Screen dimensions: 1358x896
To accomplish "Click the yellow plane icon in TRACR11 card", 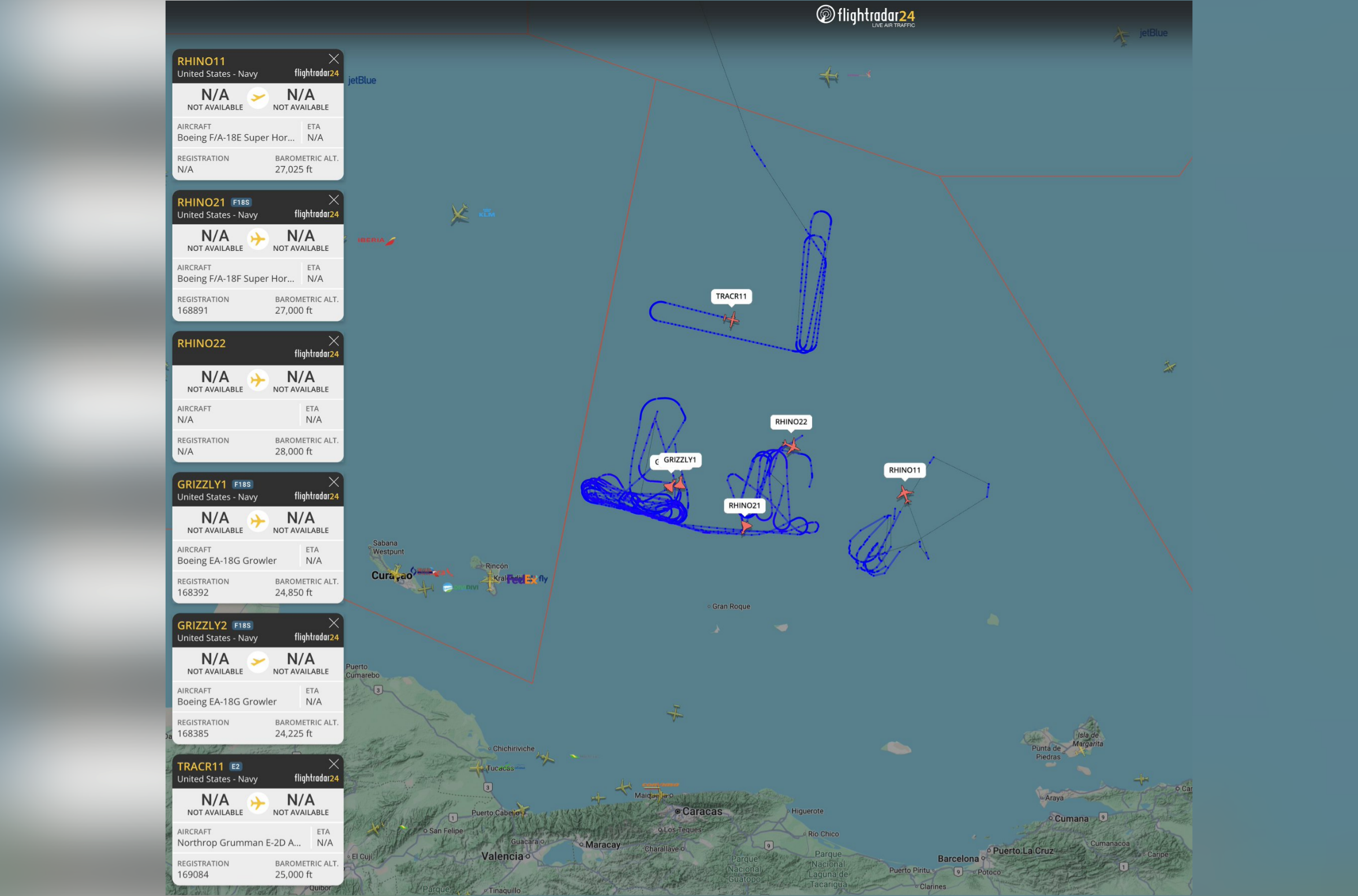I will pos(258,803).
